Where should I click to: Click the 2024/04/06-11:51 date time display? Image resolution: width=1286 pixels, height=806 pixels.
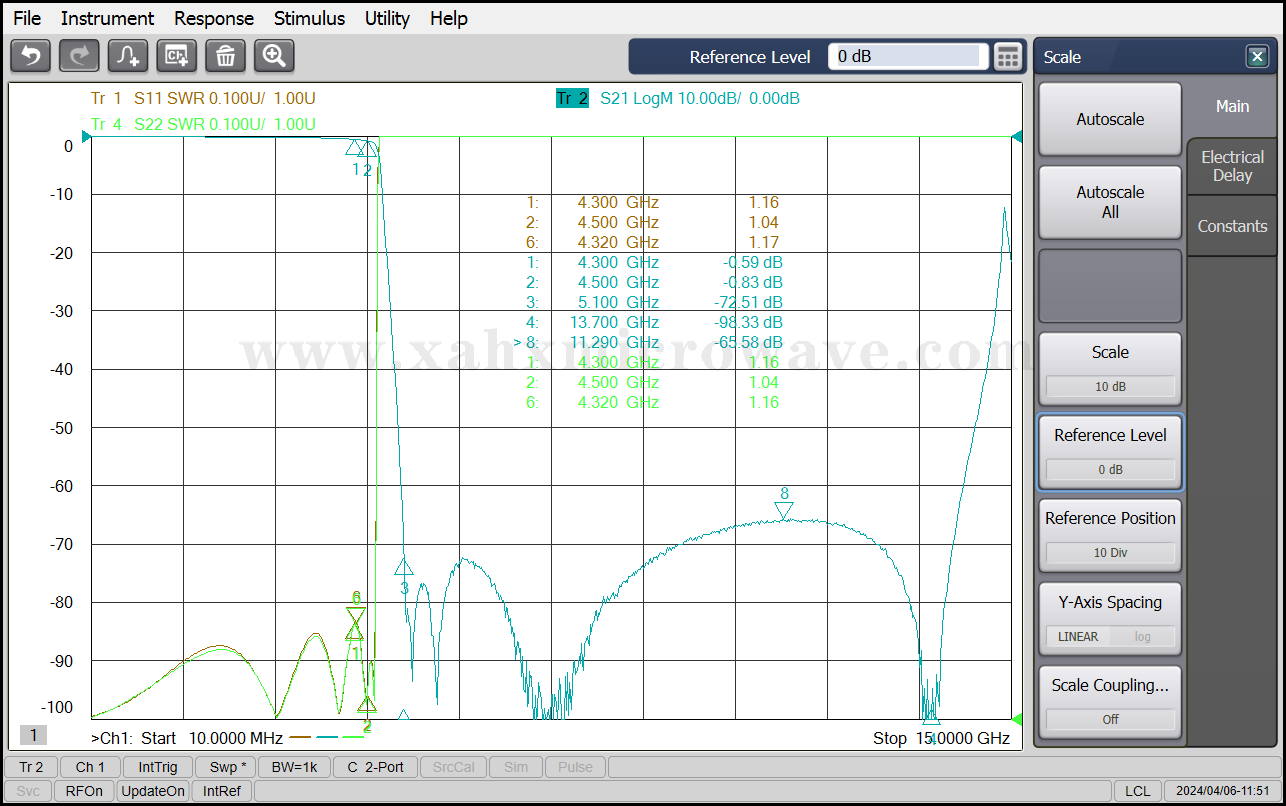click(x=1222, y=791)
